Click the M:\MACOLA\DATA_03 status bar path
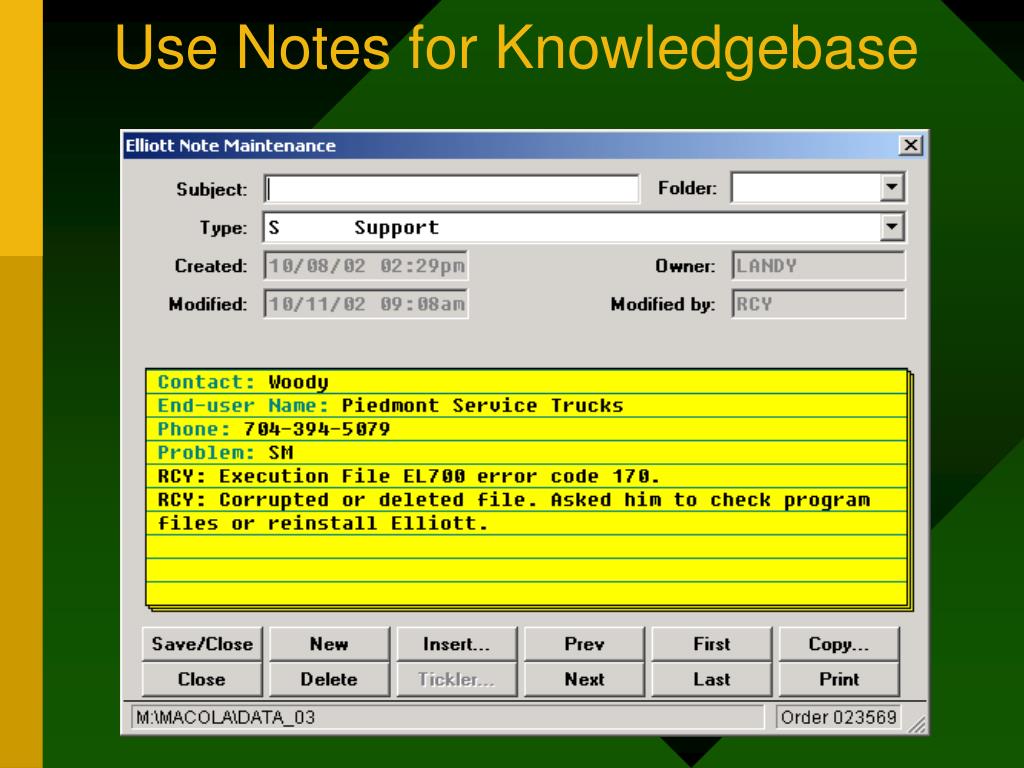This screenshot has height=768, width=1024. coord(447,717)
